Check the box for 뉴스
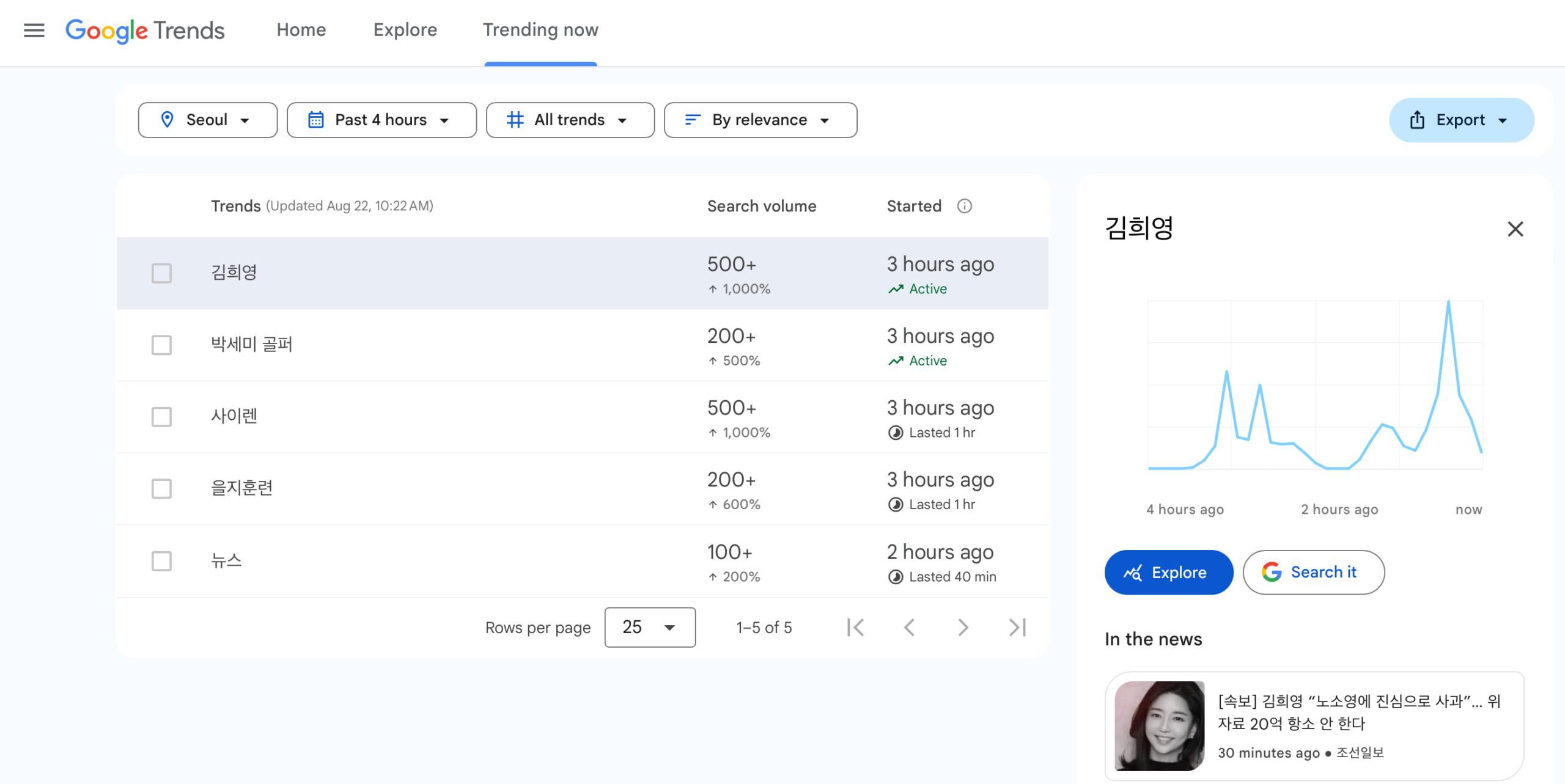Image resolution: width=1565 pixels, height=784 pixels. pyautogui.click(x=161, y=561)
